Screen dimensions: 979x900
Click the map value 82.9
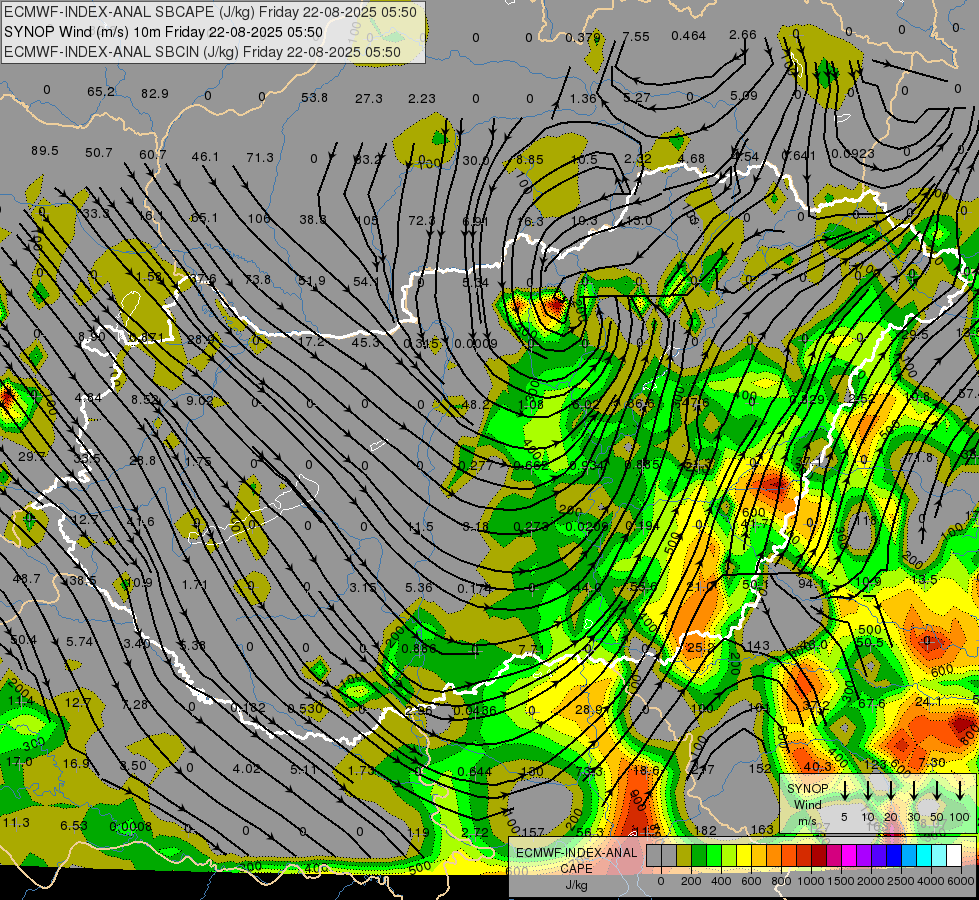tap(155, 94)
